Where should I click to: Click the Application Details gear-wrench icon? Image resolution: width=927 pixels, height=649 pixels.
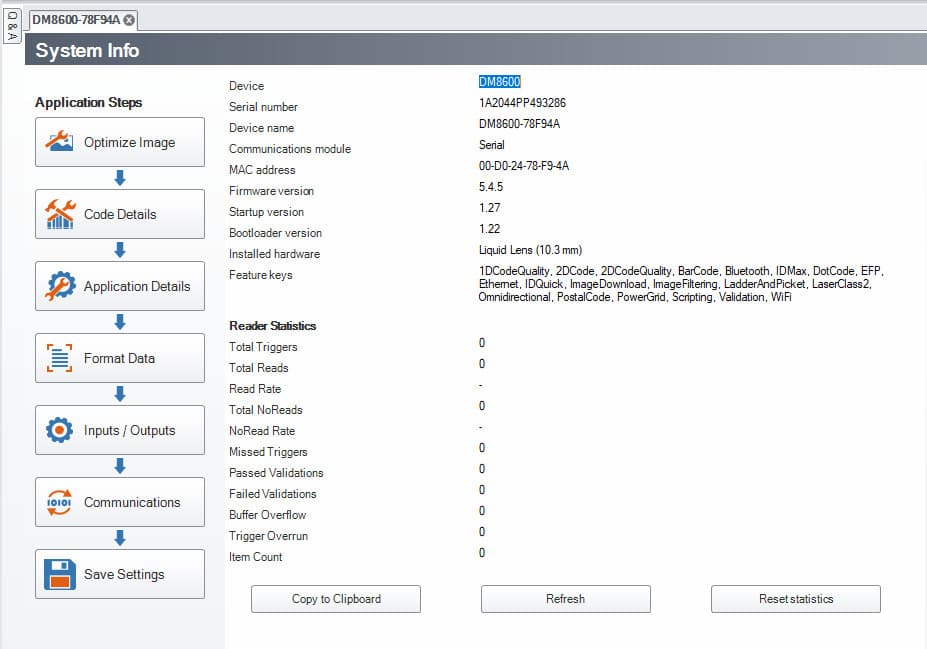(x=60, y=286)
